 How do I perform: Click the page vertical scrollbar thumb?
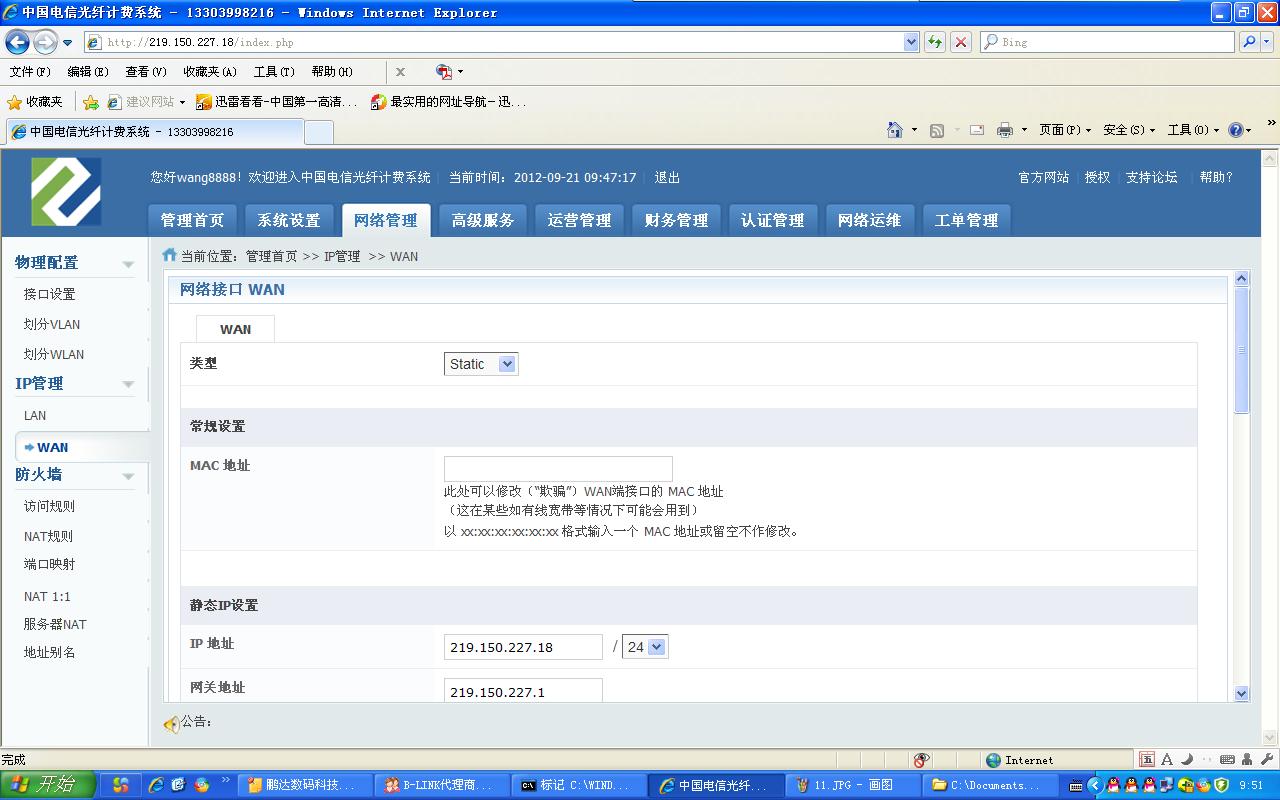[1242, 350]
